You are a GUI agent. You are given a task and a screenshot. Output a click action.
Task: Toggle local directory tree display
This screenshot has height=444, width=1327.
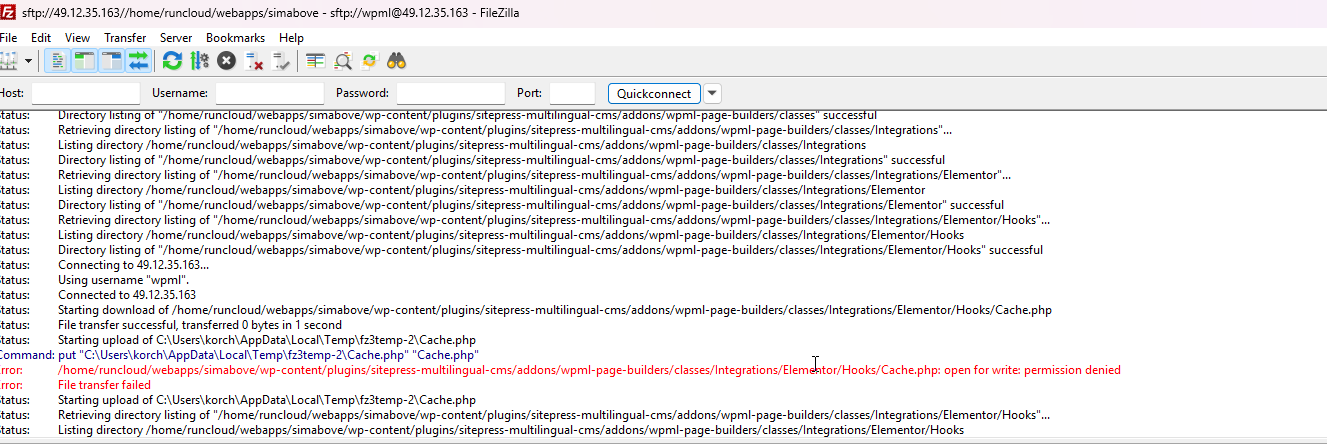pos(85,61)
